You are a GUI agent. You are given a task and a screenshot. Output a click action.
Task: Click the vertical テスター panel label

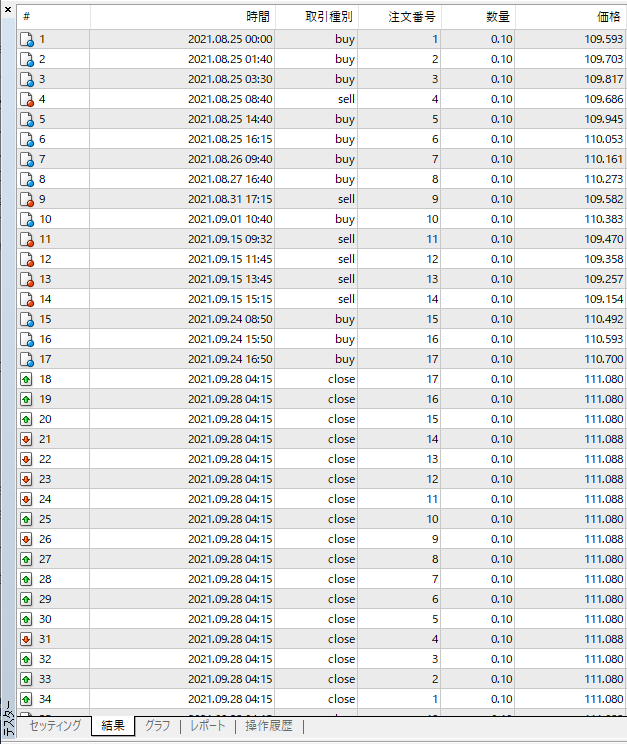click(x=8, y=718)
